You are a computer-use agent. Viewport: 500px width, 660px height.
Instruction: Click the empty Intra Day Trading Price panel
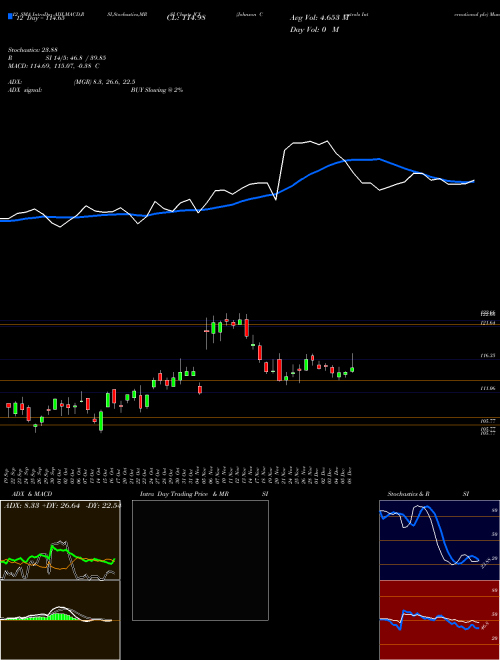200,560
